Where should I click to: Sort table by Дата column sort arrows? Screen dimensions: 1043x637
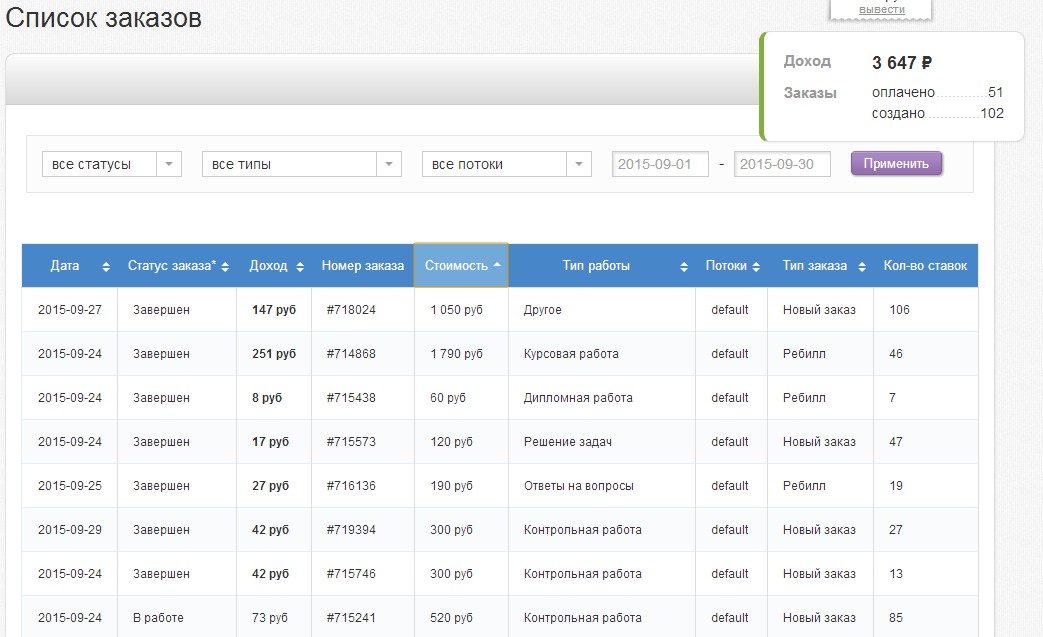point(106,267)
